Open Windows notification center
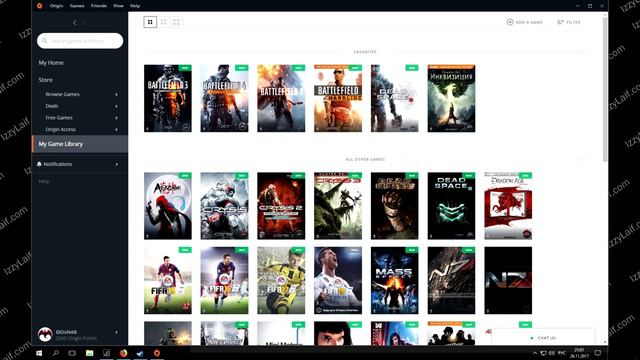This screenshot has width=640, height=360. (x=598, y=353)
